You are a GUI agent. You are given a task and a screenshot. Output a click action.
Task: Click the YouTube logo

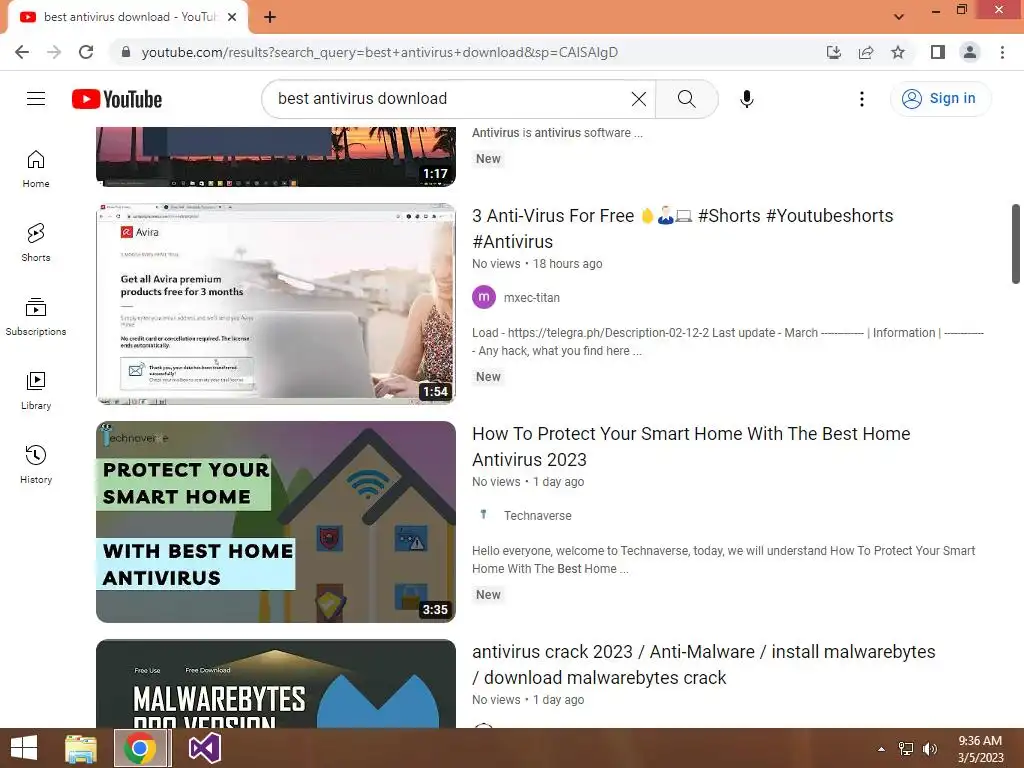[117, 99]
